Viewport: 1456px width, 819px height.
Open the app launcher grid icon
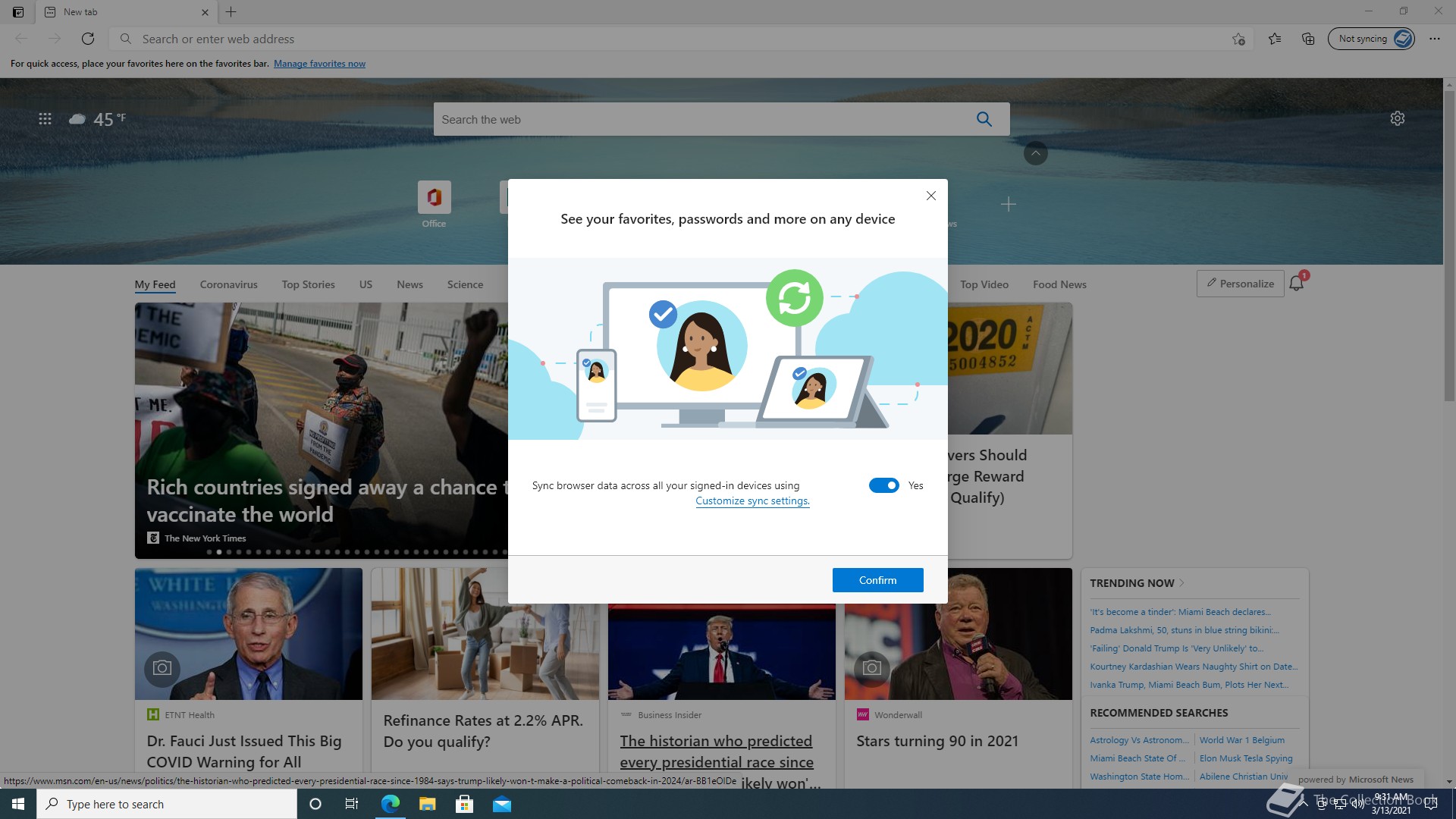[45, 119]
